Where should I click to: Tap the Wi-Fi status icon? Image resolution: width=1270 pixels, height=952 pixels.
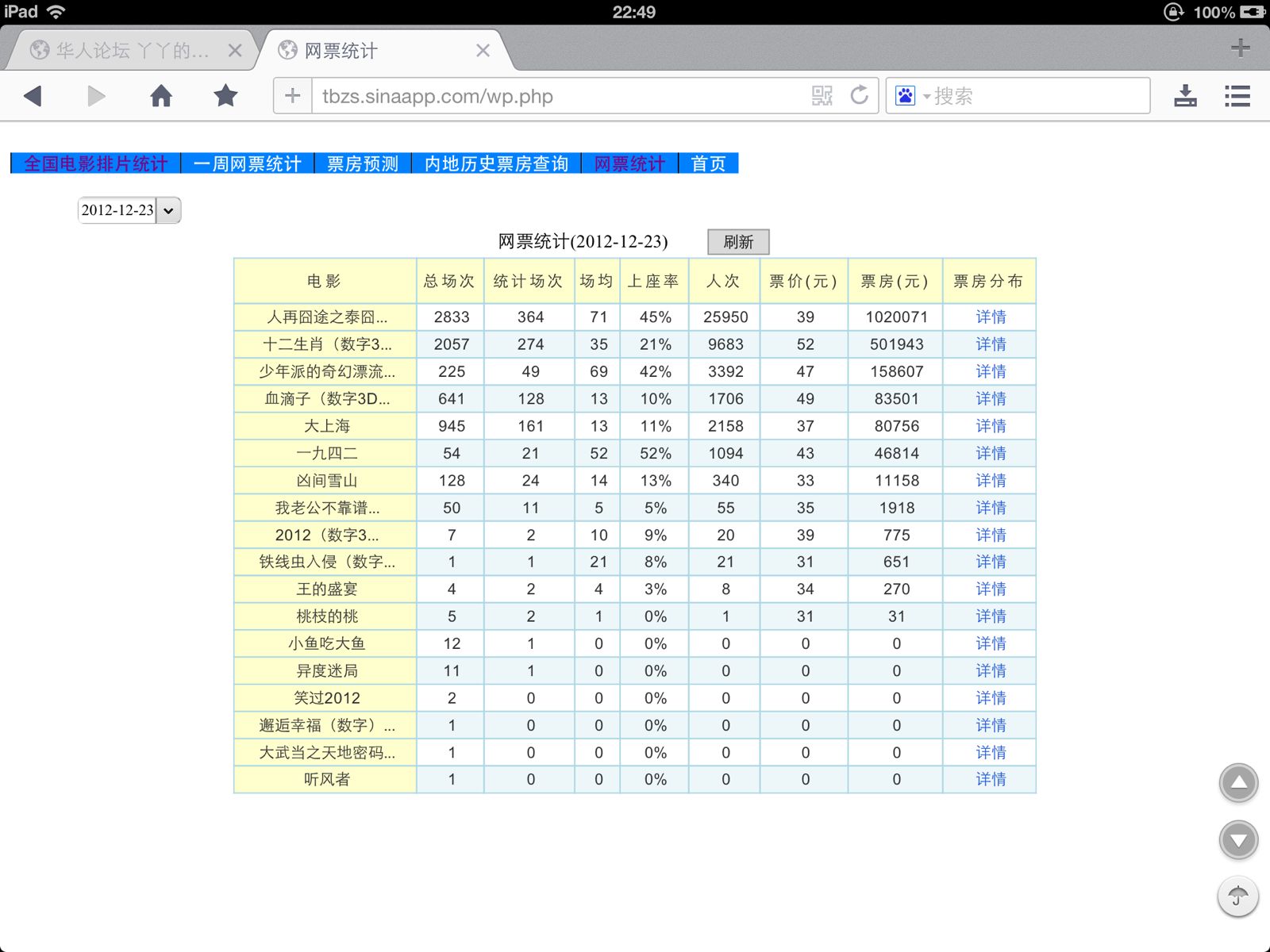[56, 12]
